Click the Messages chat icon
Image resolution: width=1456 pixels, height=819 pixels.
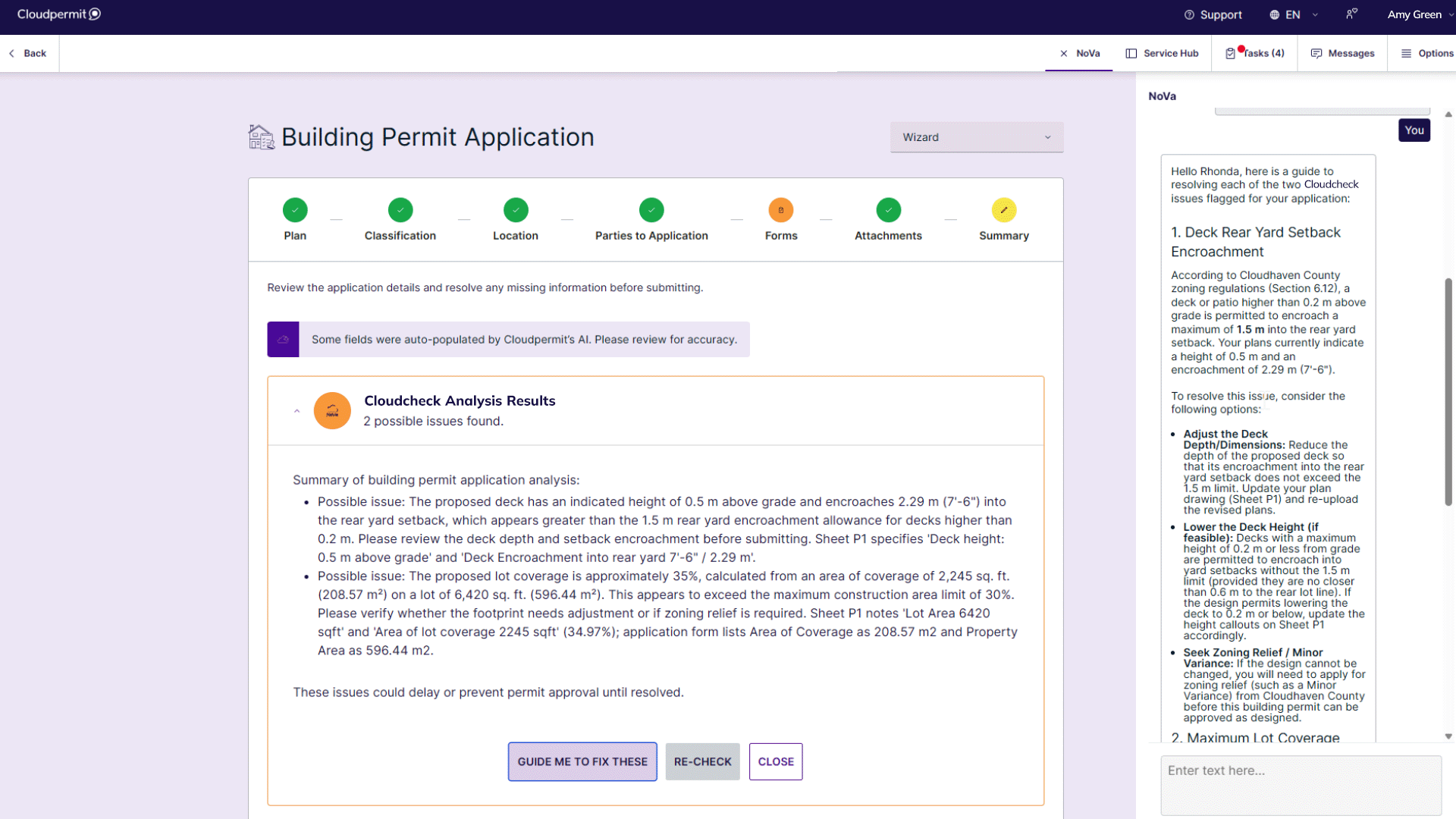click(1316, 53)
